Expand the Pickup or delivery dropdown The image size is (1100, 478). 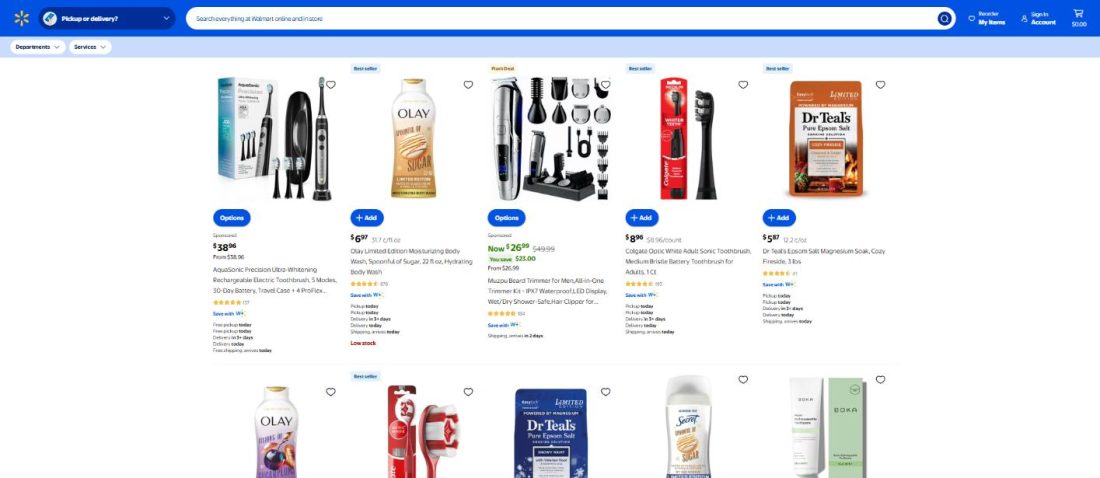click(x=107, y=18)
